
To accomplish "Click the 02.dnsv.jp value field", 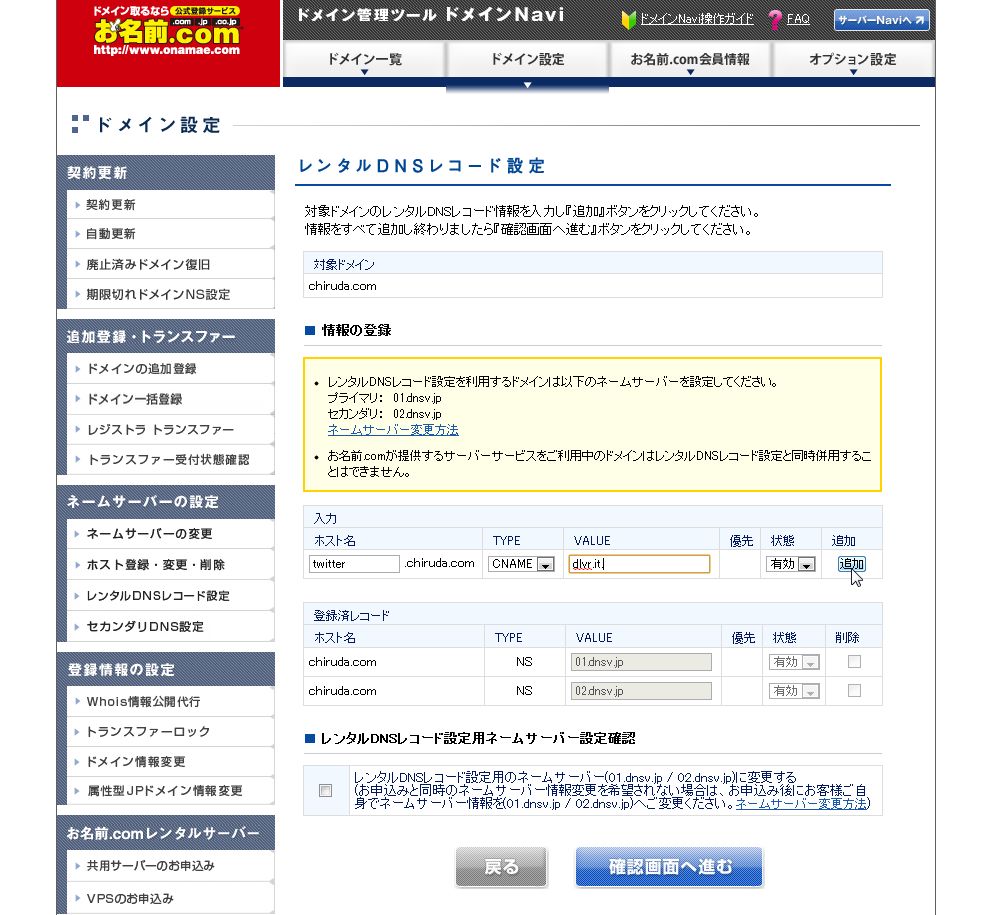I will pyautogui.click(x=641, y=691).
